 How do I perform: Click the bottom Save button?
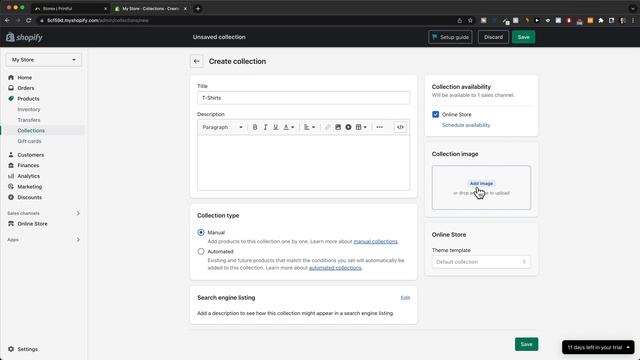(527, 344)
